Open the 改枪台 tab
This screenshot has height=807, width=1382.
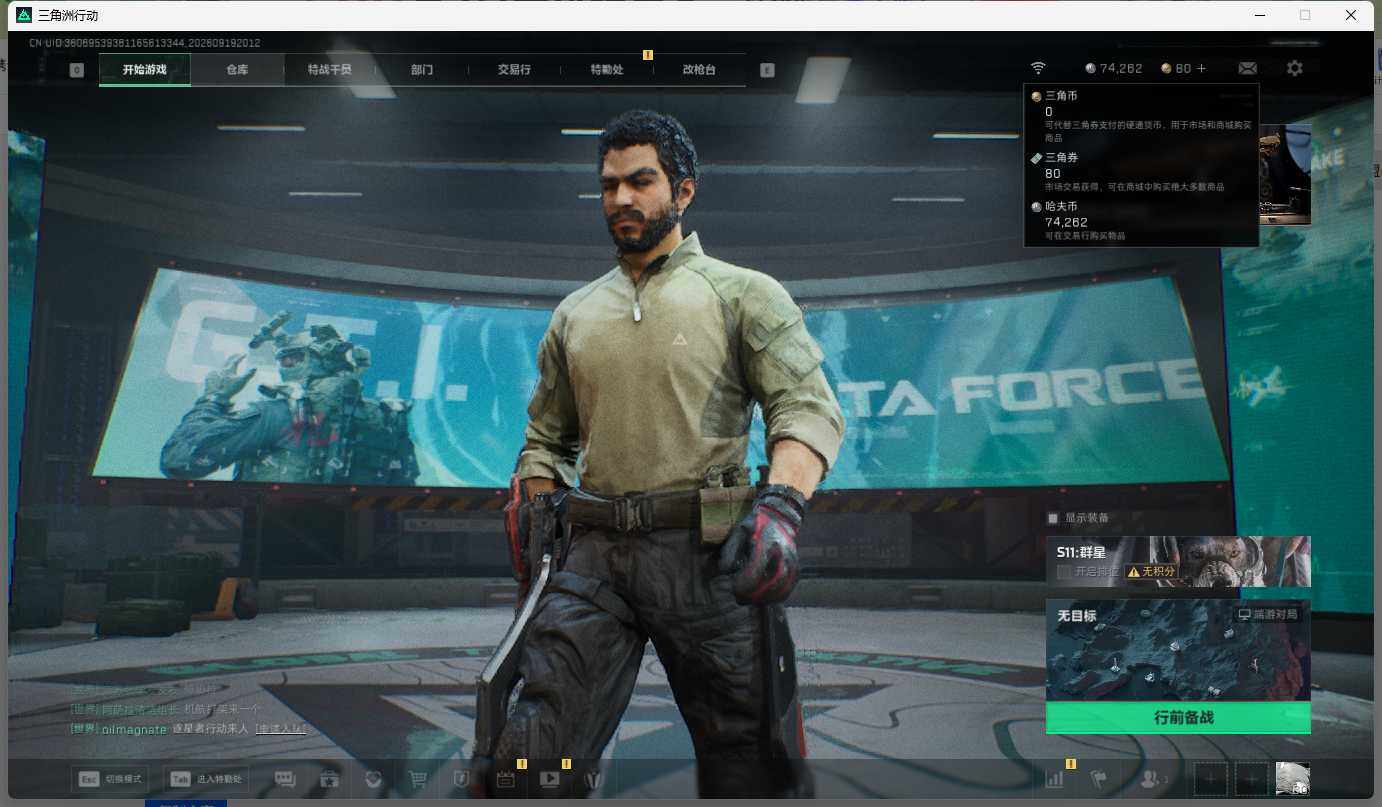click(699, 70)
